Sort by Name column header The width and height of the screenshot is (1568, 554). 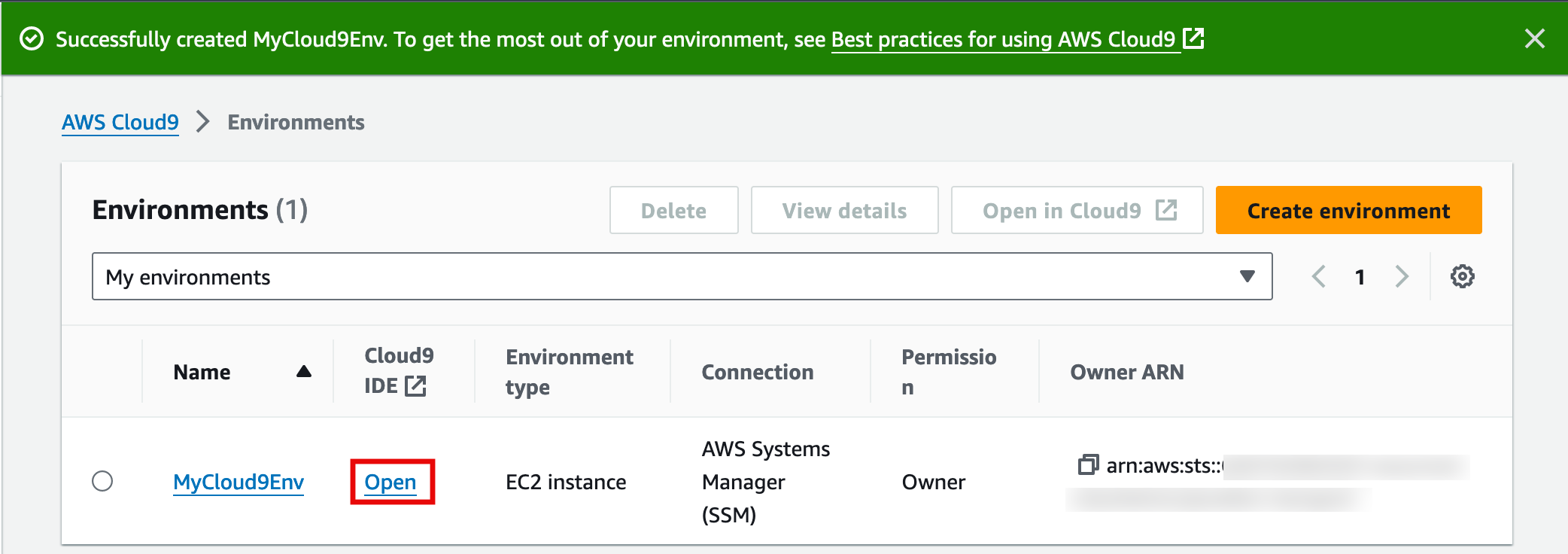[x=202, y=372]
